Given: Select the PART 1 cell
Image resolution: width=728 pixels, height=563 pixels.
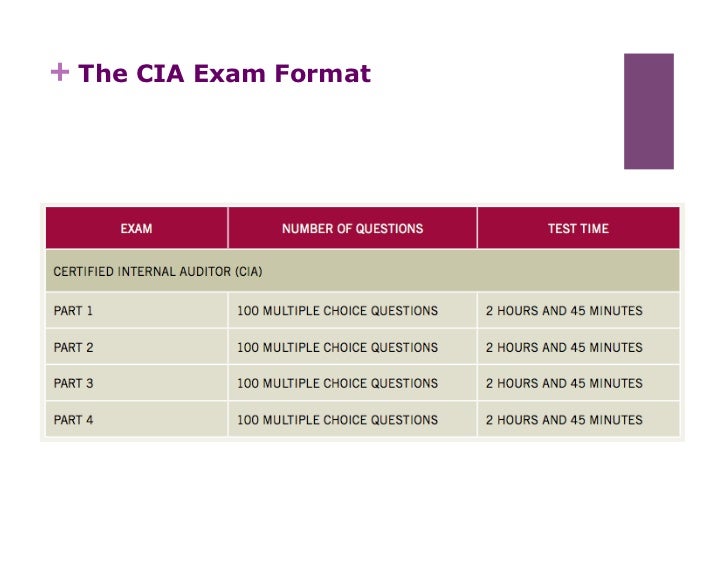Looking at the screenshot, I should pyautogui.click(x=136, y=310).
